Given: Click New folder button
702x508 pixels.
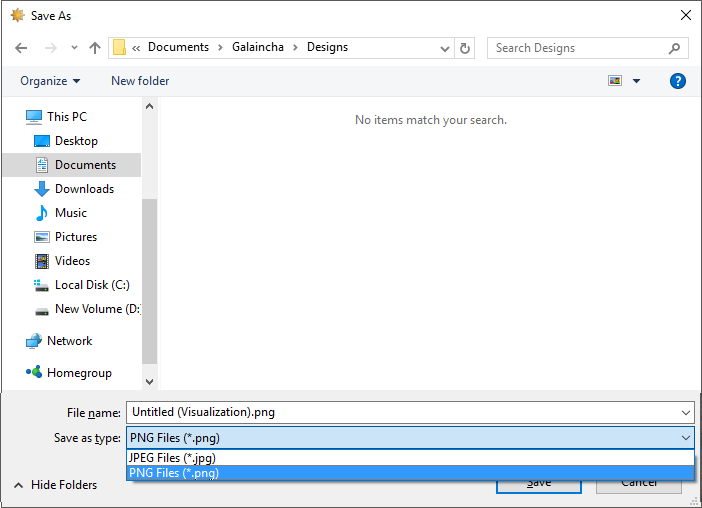Looking at the screenshot, I should click(140, 81).
